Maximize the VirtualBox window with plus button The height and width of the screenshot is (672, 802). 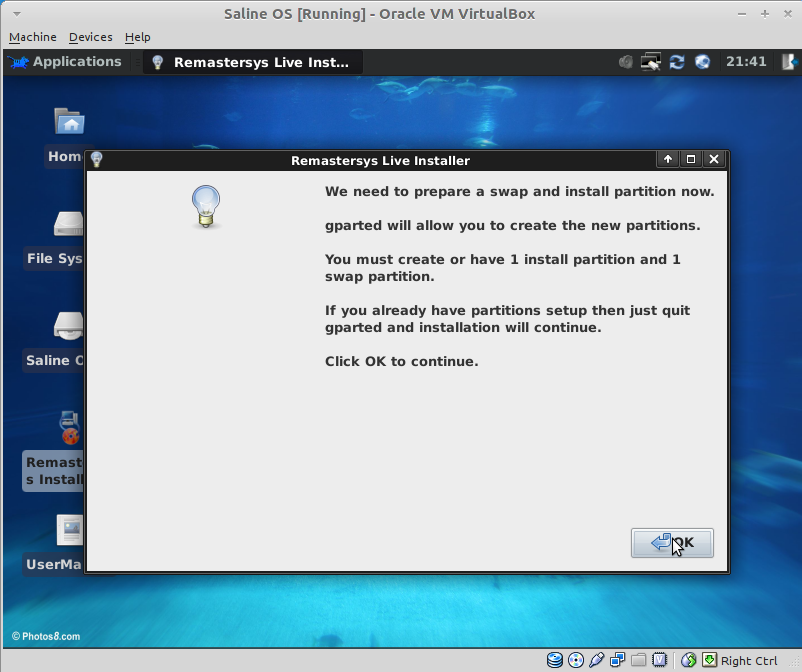765,14
